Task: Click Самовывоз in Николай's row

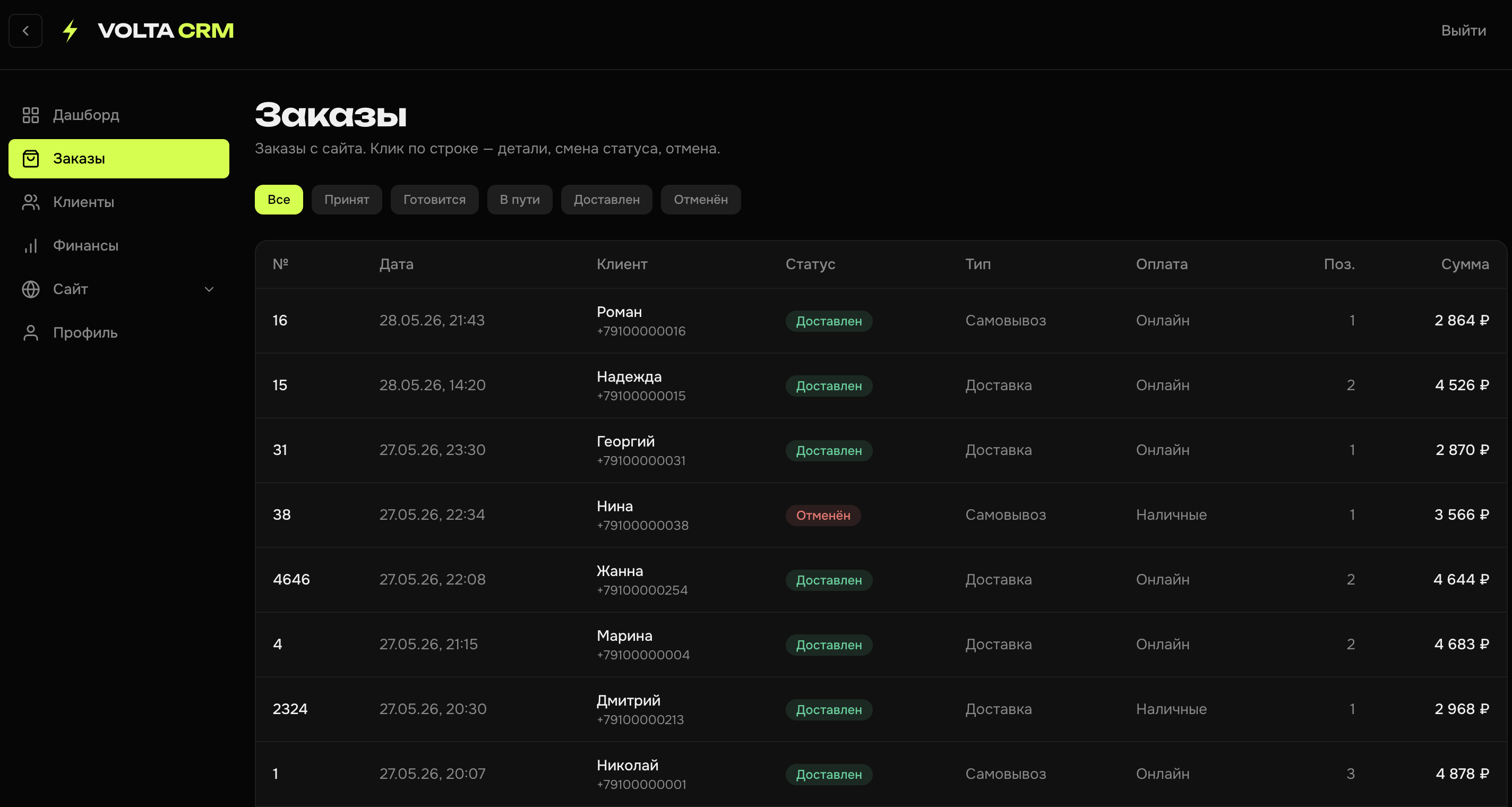Action: click(1006, 774)
